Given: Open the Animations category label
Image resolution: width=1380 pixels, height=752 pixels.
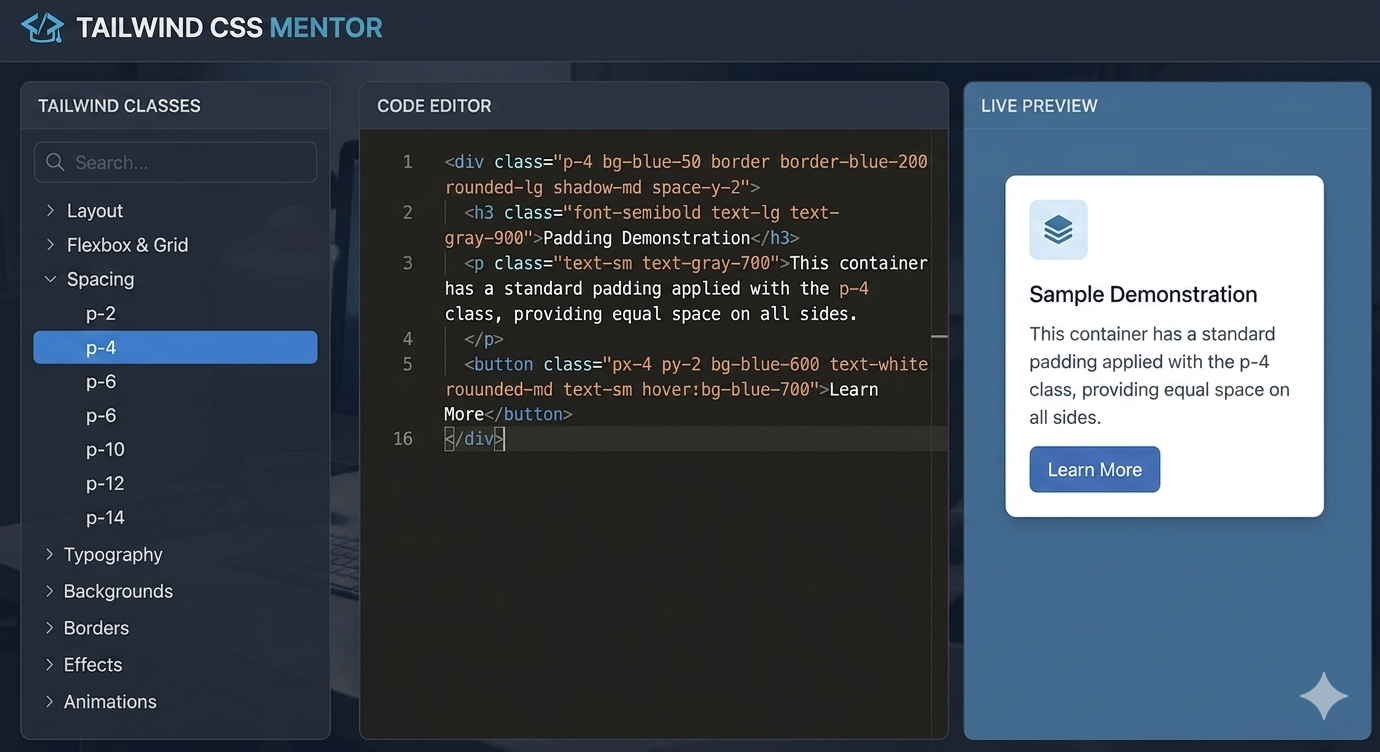Looking at the screenshot, I should click(x=110, y=702).
